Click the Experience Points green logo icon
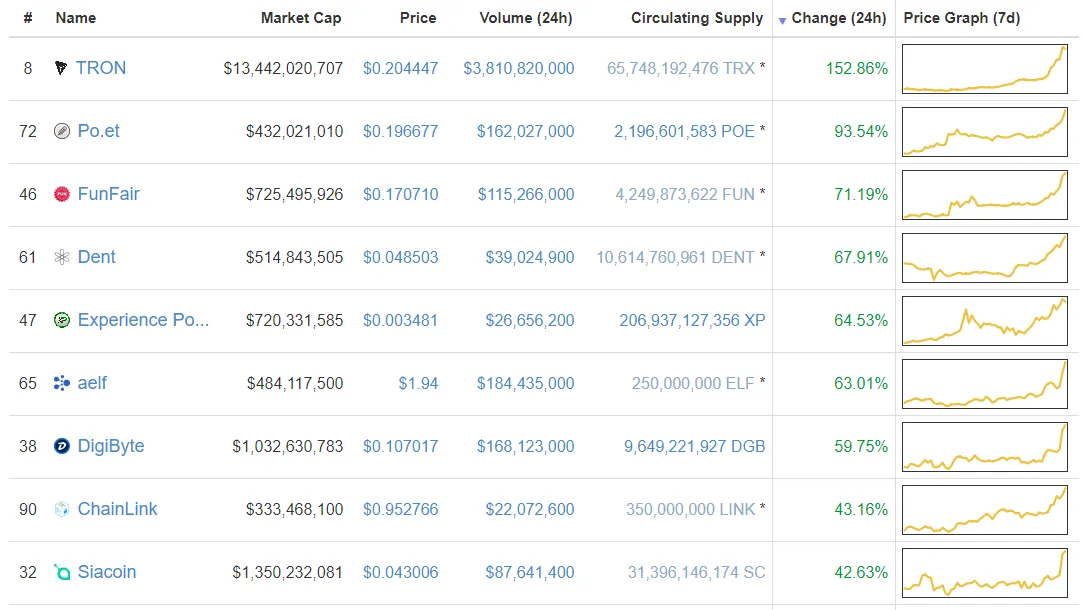 pos(62,320)
